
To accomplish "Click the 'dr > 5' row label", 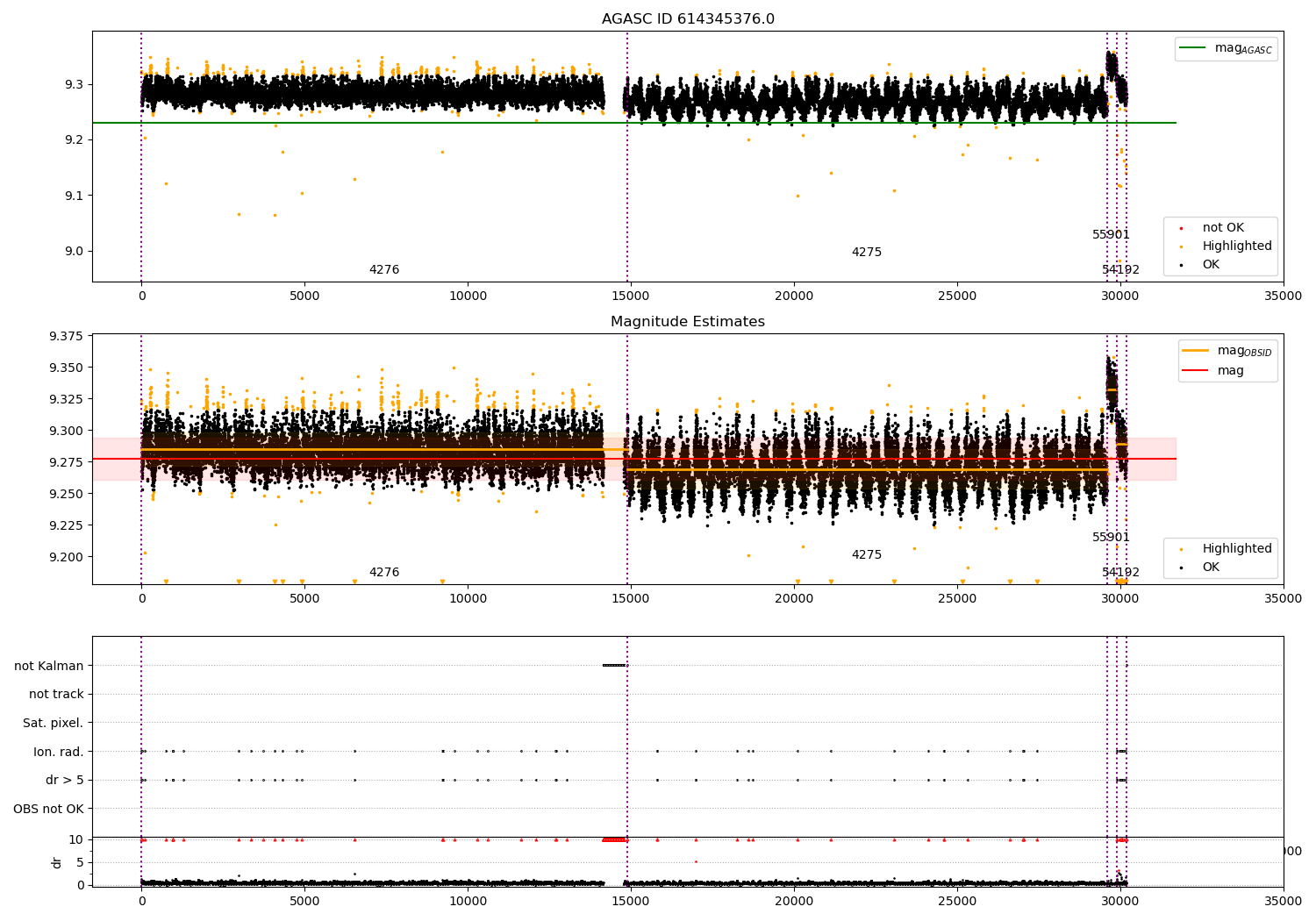I will point(65,780).
